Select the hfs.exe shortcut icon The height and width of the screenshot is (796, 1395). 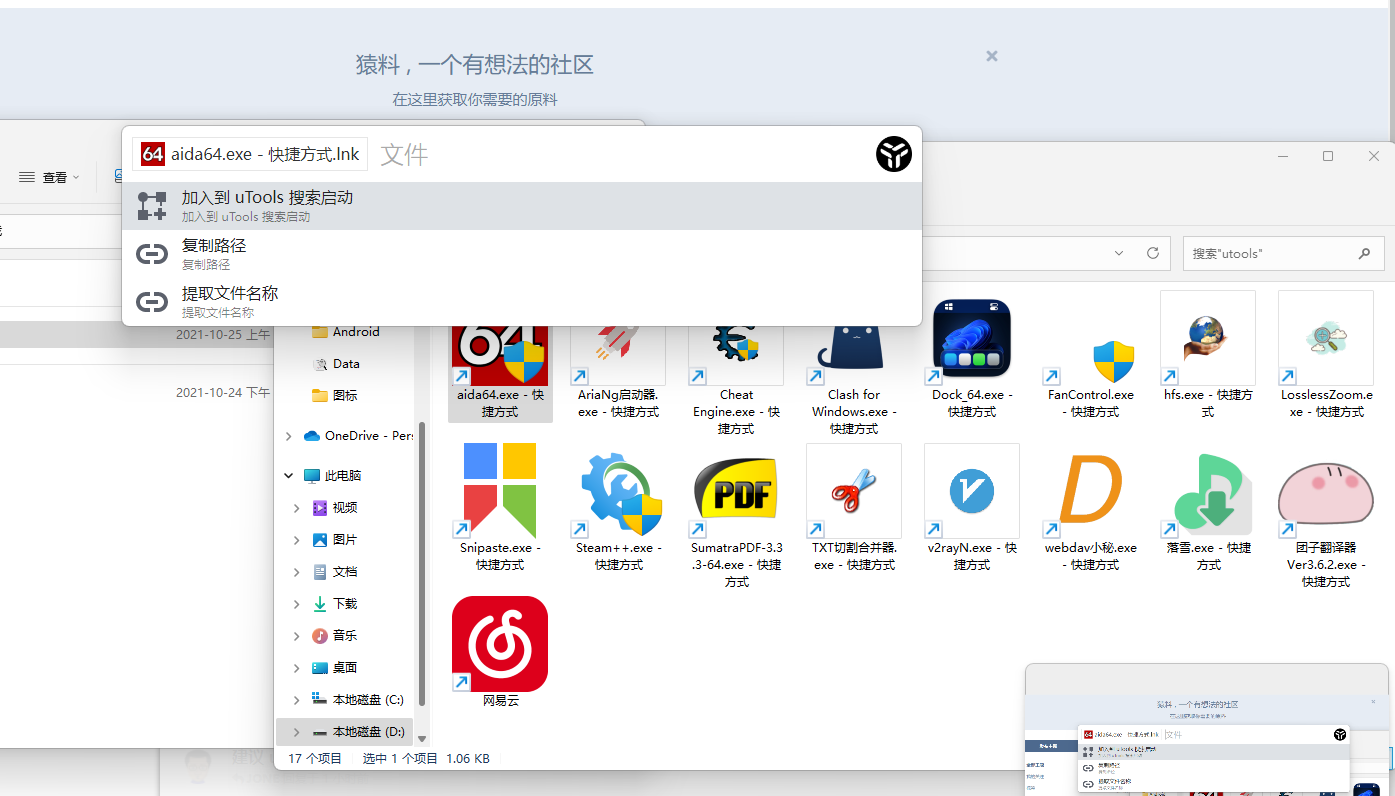coord(1208,338)
